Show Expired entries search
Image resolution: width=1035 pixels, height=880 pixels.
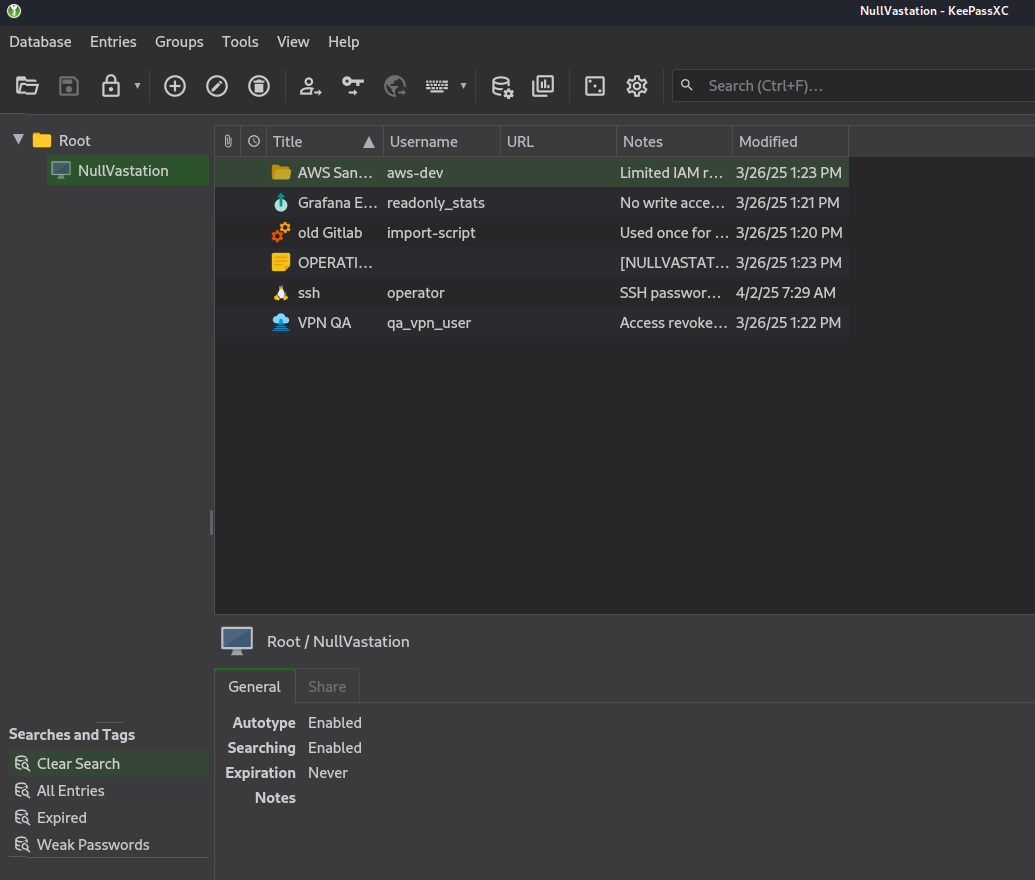tap(109, 818)
